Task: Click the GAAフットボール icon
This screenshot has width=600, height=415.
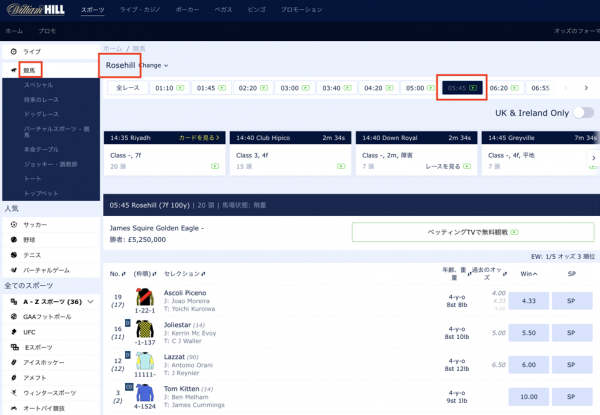Action: (14, 317)
